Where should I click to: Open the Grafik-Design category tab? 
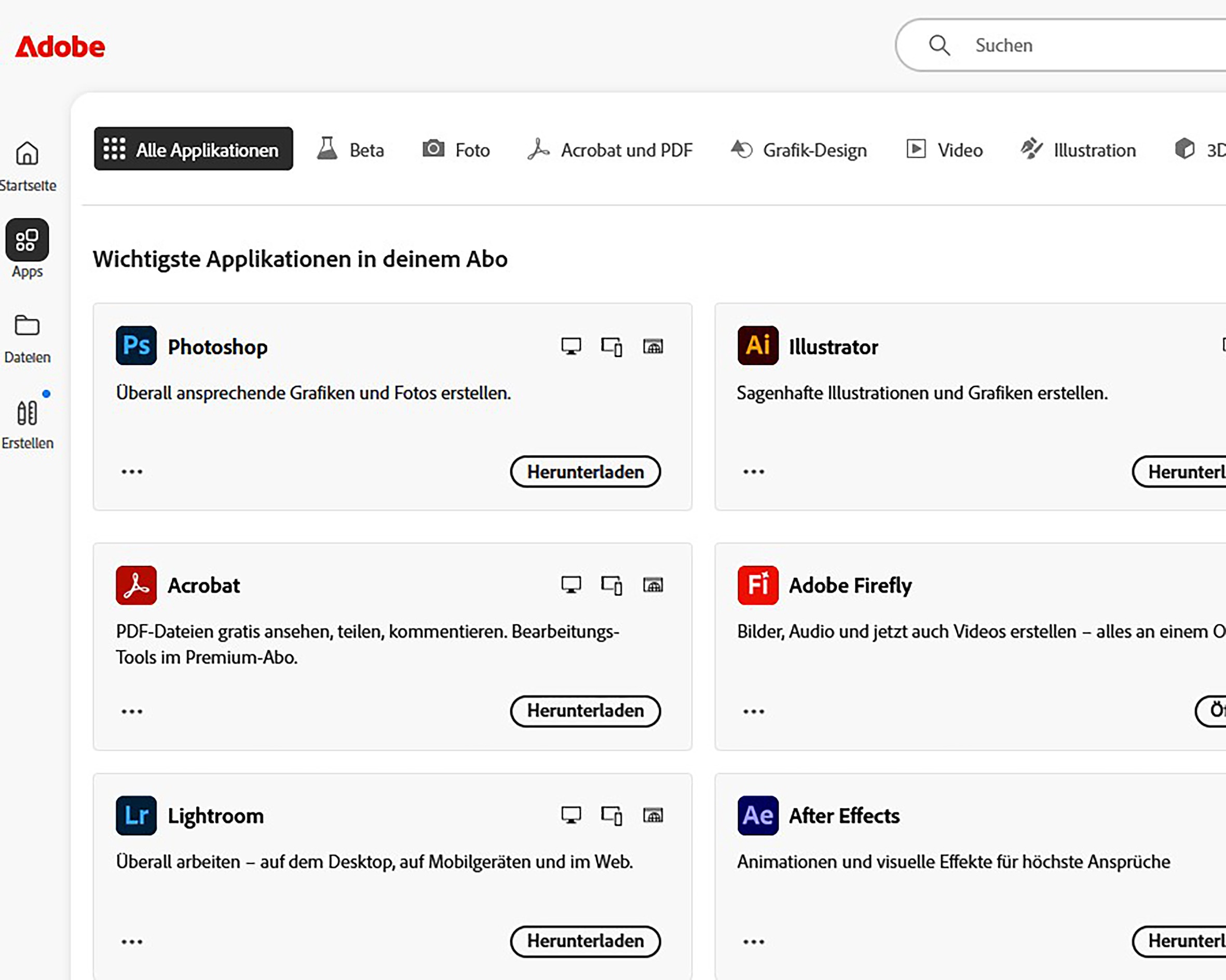tap(798, 149)
